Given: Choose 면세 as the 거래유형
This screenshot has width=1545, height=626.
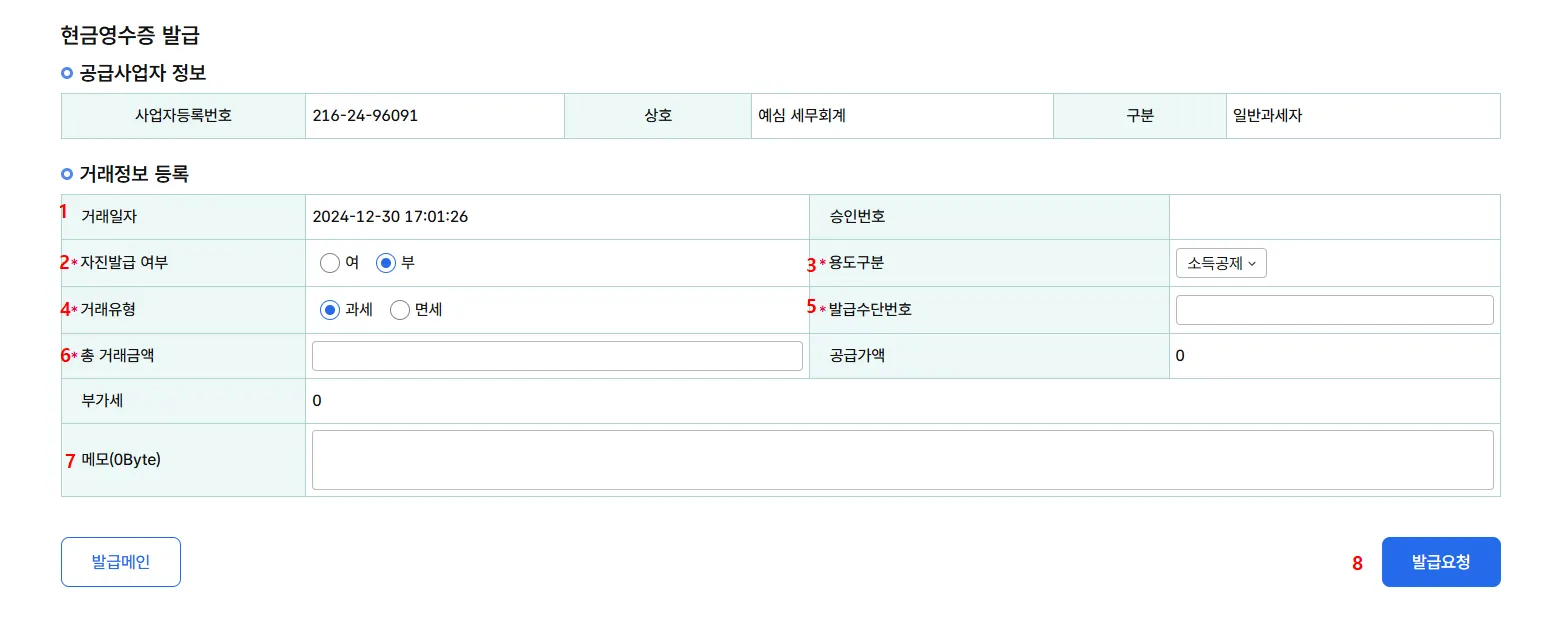Looking at the screenshot, I should point(400,310).
